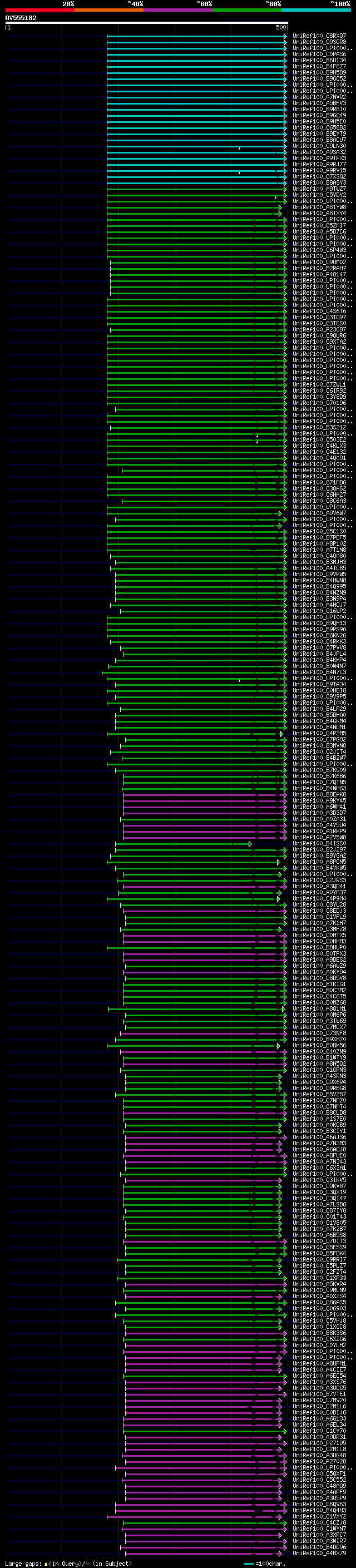Select hit label UniRef100_Q5ZMI7
356x1568 pixels.
pyautogui.click(x=319, y=225)
